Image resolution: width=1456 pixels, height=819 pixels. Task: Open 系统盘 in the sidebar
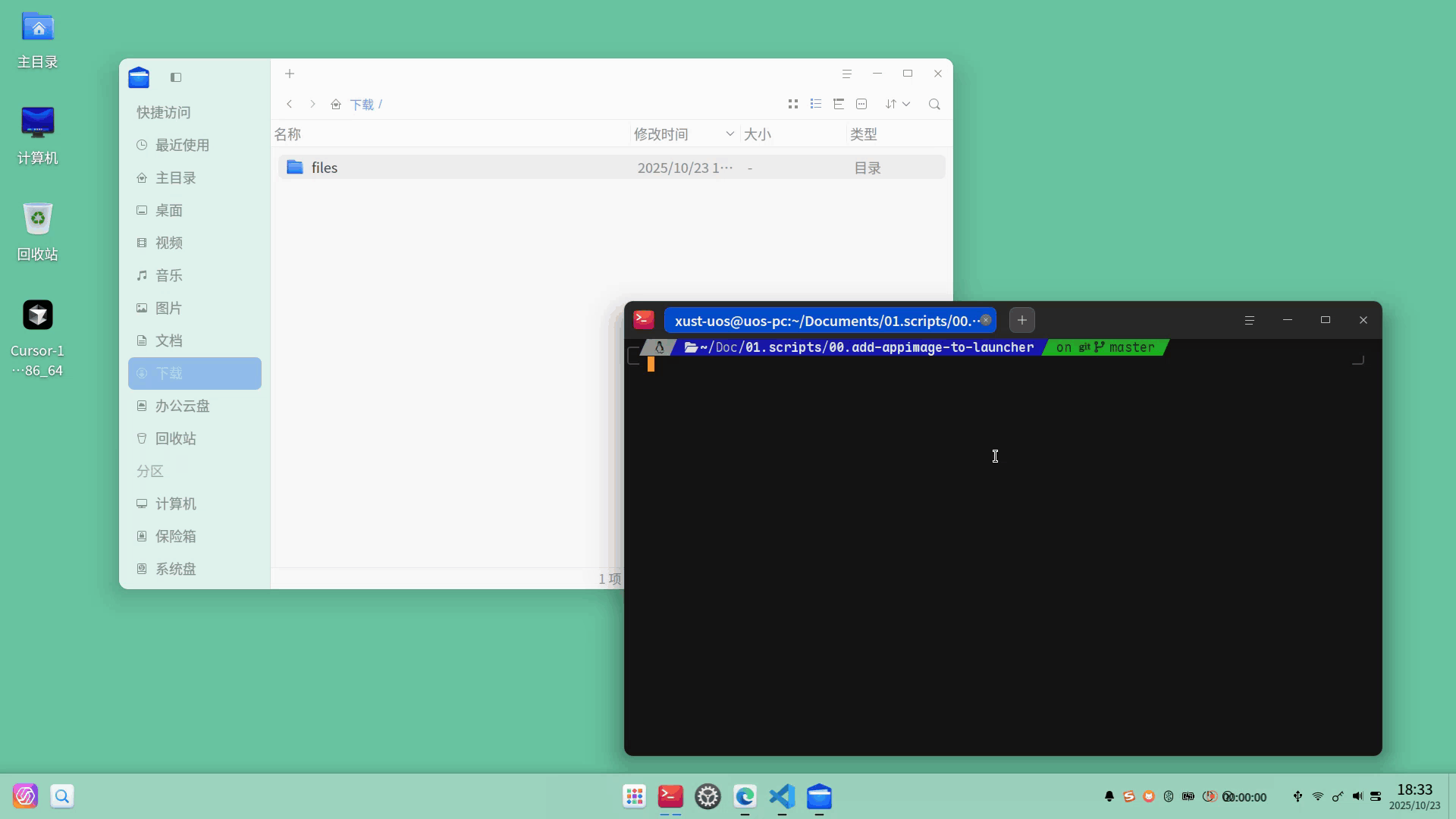(x=195, y=569)
